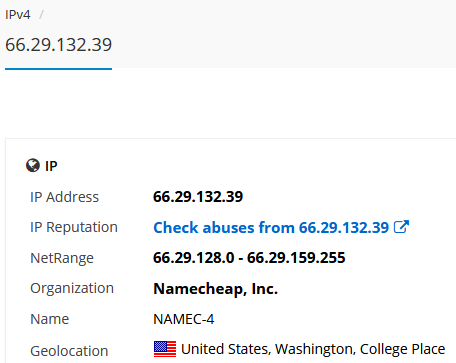
Task: Click the NetRange field label
Action: tap(62, 258)
